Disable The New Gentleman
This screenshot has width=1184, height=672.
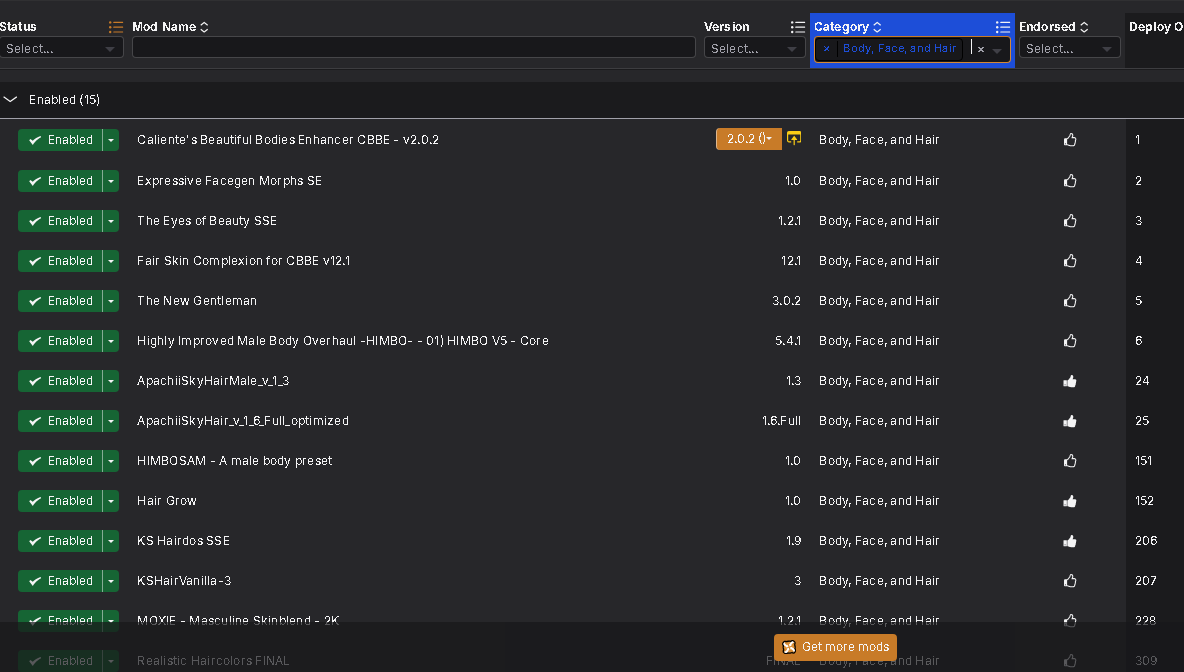click(x=60, y=301)
